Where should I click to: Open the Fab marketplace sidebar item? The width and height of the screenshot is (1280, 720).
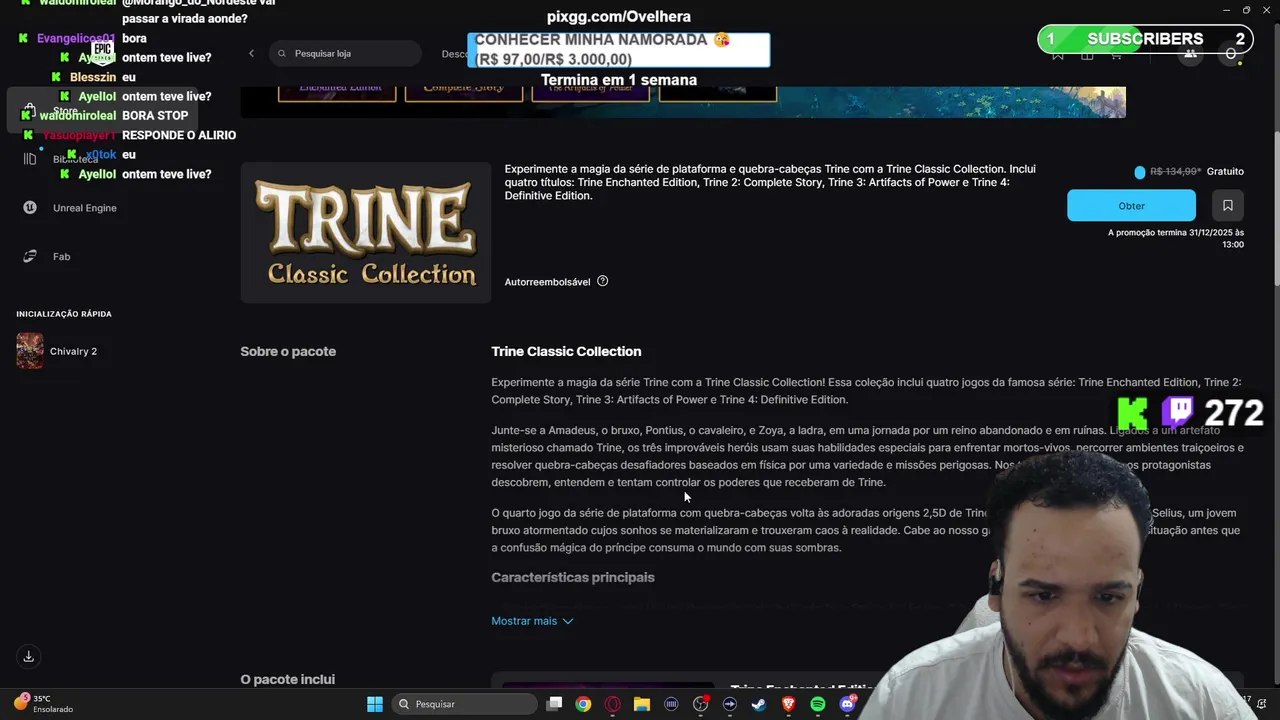(x=47, y=257)
